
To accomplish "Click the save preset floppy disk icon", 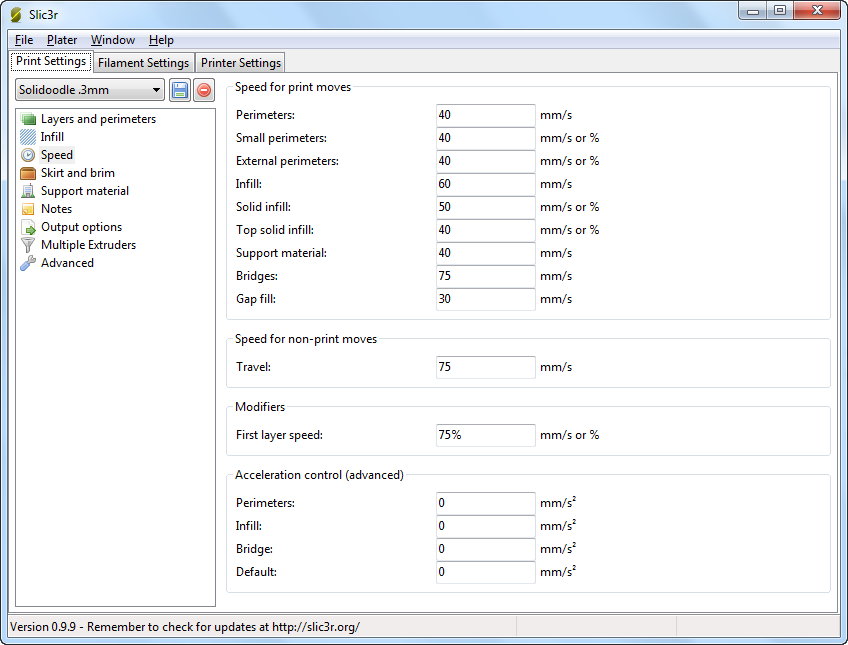I will point(180,90).
